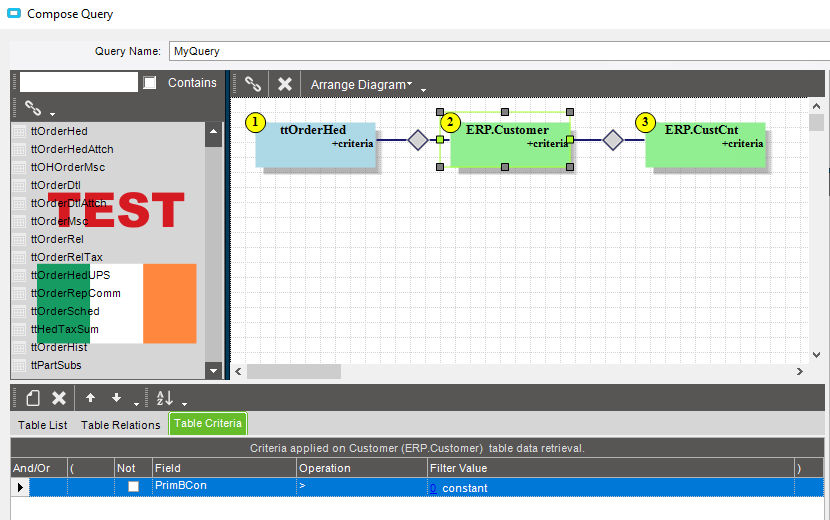Screen dimensions: 830x520
Task: Select ttOrderRel in table list
Action: tap(57, 239)
